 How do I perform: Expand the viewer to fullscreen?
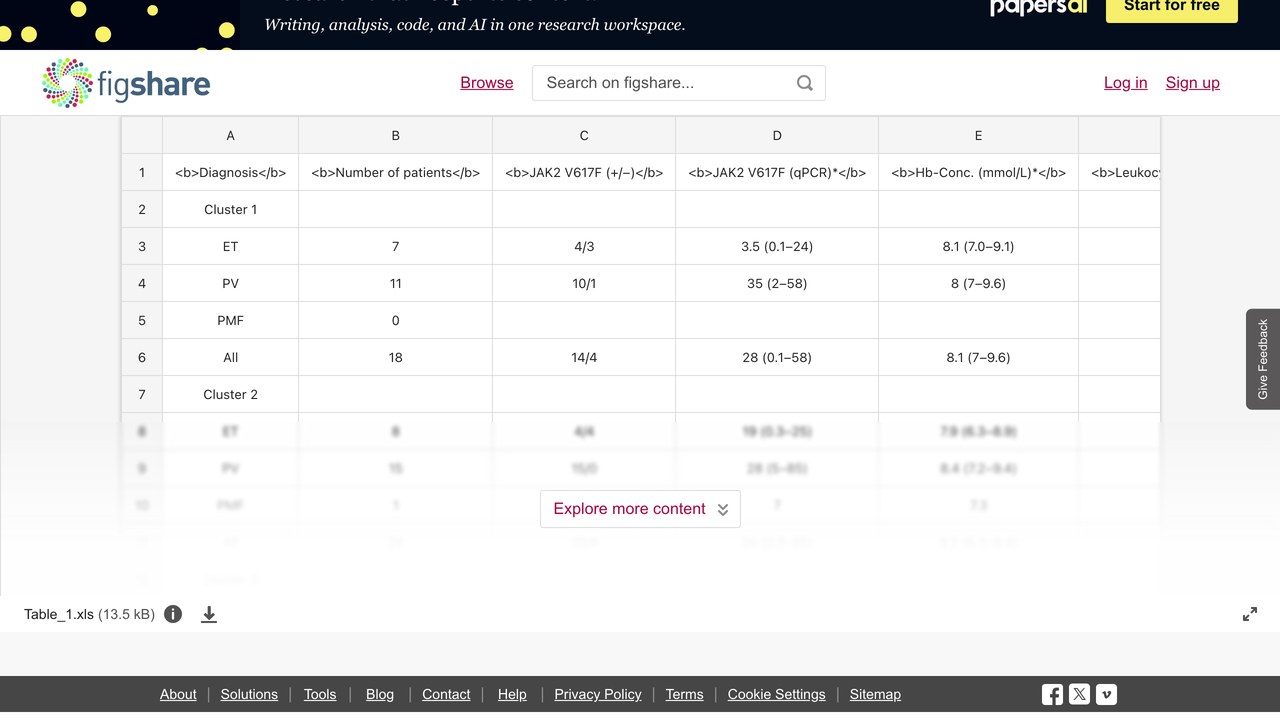pyautogui.click(x=1250, y=614)
